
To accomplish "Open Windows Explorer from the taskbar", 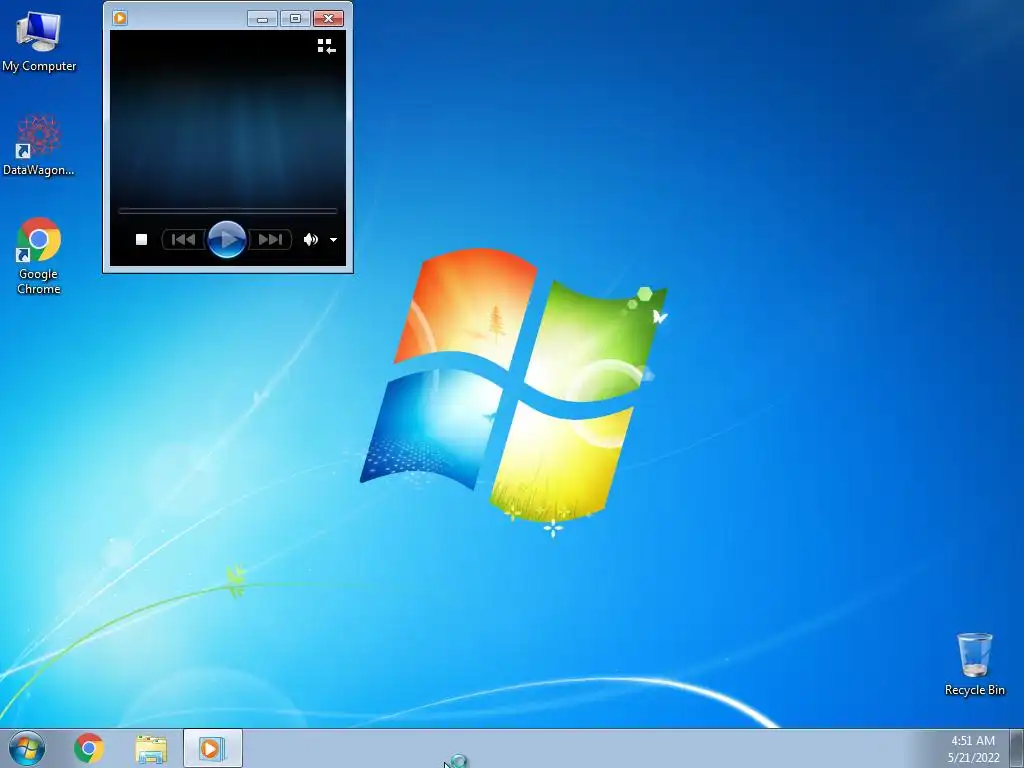I will [x=151, y=748].
